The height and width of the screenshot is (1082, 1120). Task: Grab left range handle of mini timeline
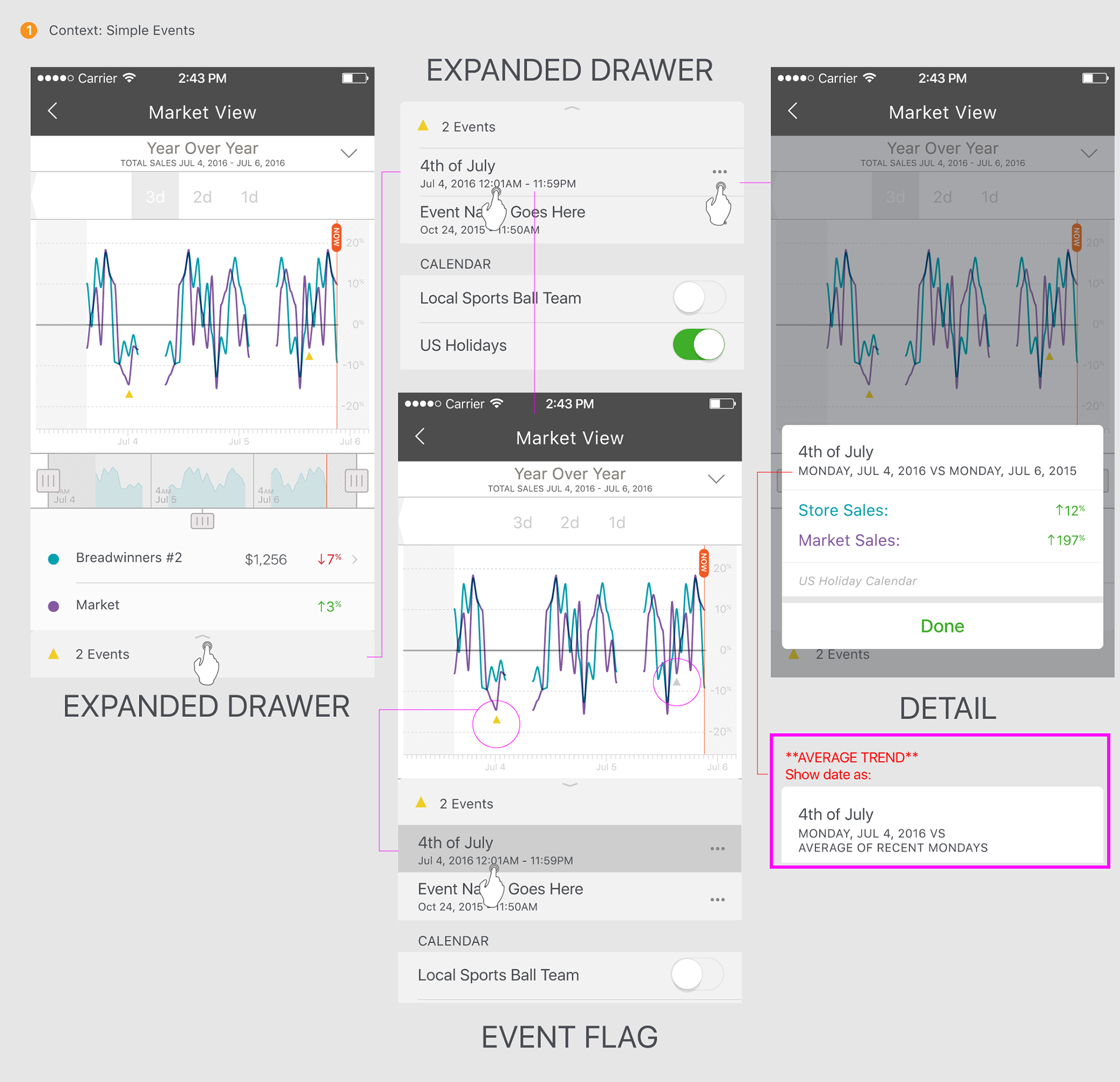click(x=48, y=481)
